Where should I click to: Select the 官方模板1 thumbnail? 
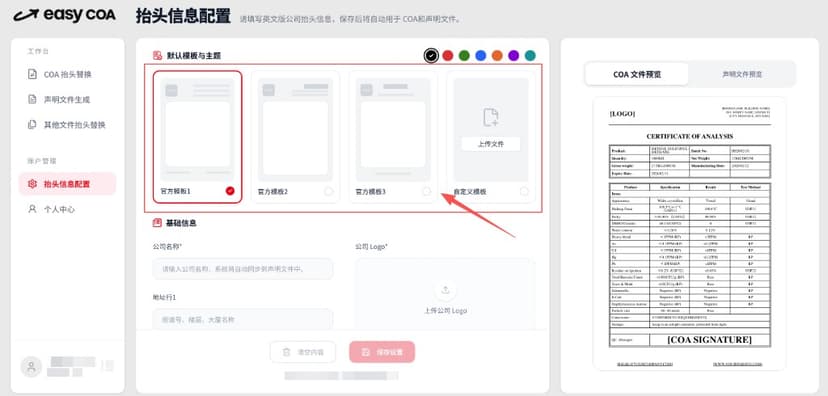point(197,130)
